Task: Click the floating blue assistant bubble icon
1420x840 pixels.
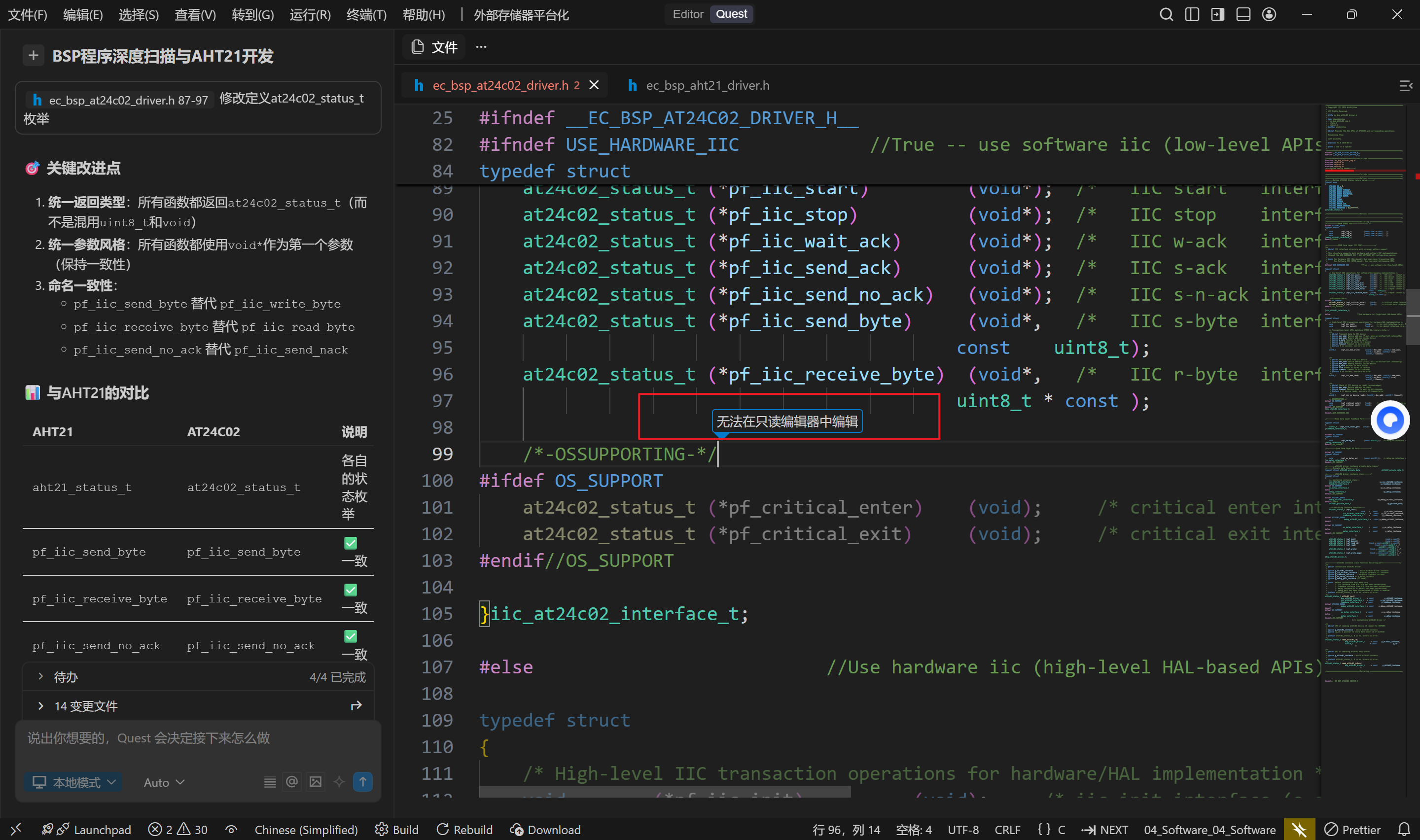Action: click(x=1389, y=420)
